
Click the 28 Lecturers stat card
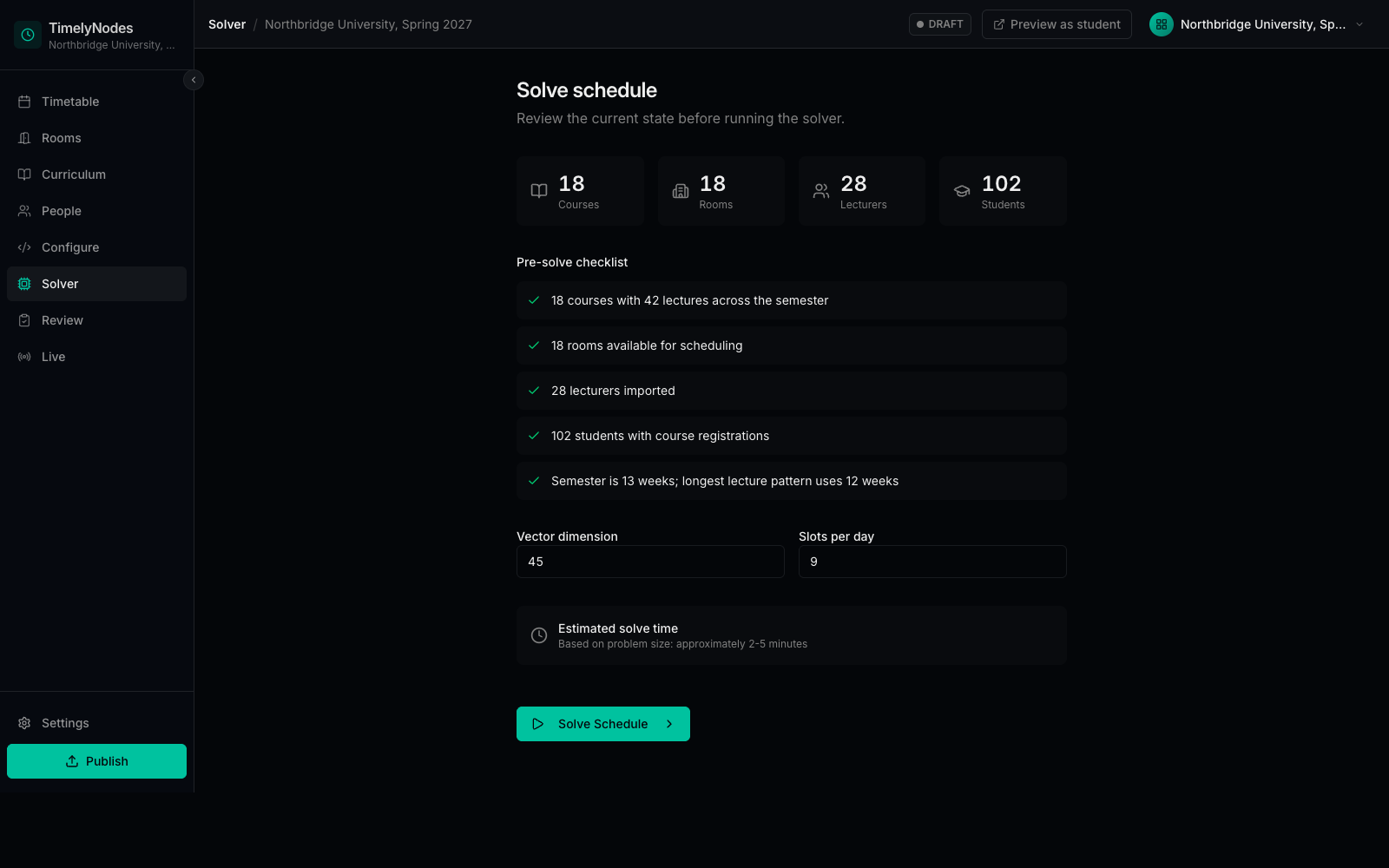(862, 191)
